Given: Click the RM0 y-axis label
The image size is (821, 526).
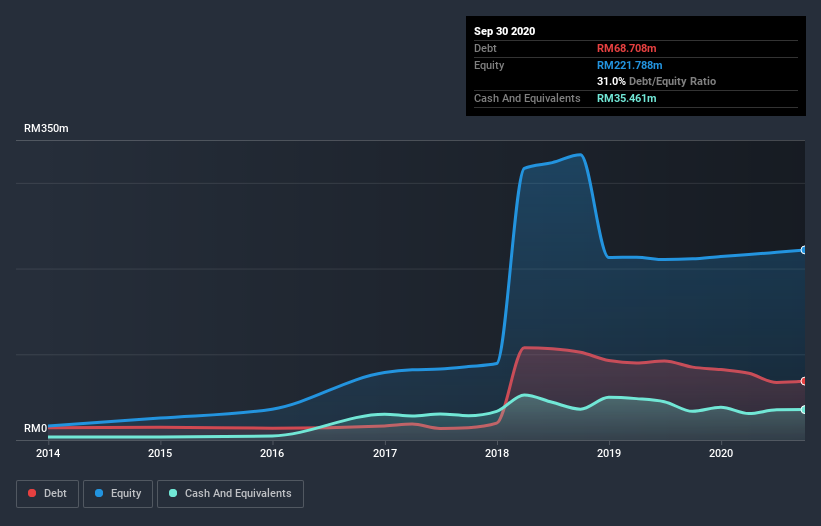Looking at the screenshot, I should click(36, 428).
